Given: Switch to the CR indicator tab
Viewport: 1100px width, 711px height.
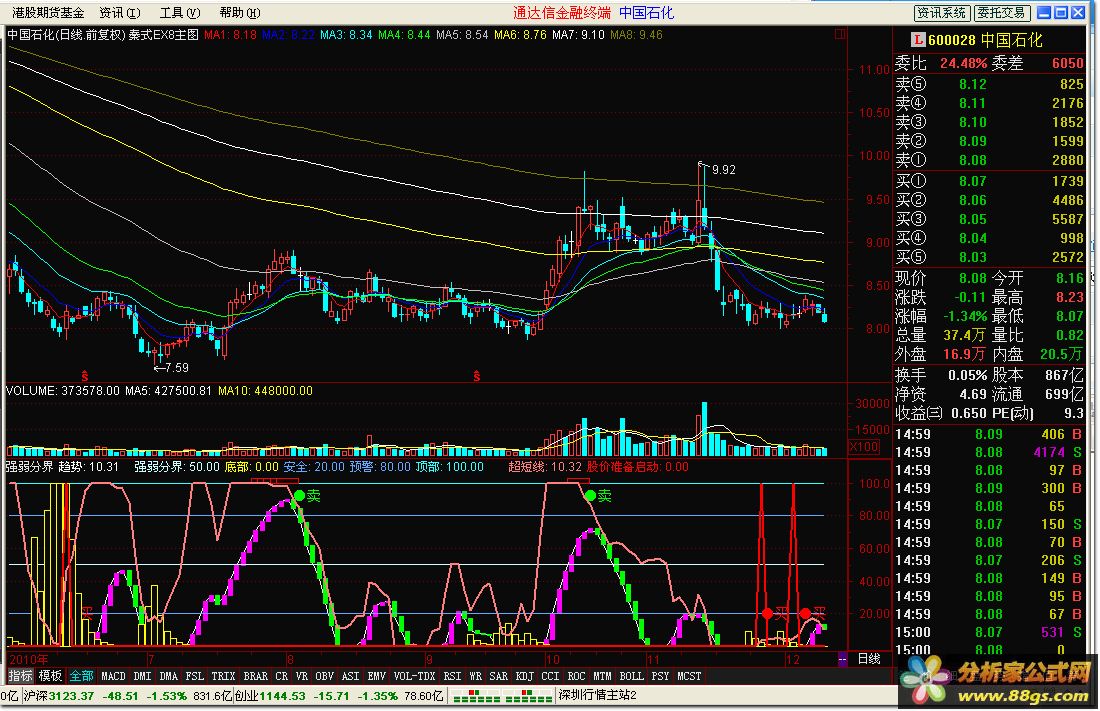Looking at the screenshot, I should coord(281,676).
